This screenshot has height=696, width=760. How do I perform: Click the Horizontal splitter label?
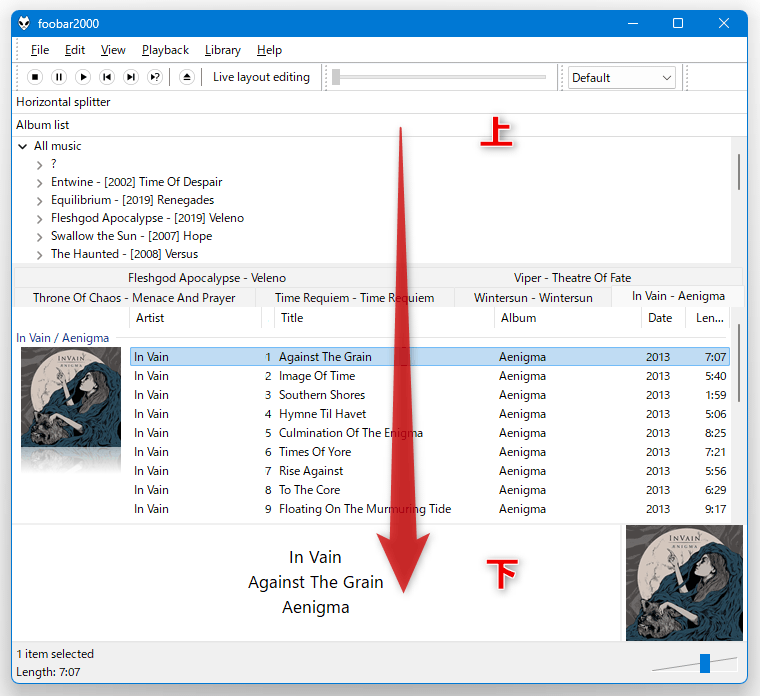click(x=63, y=102)
